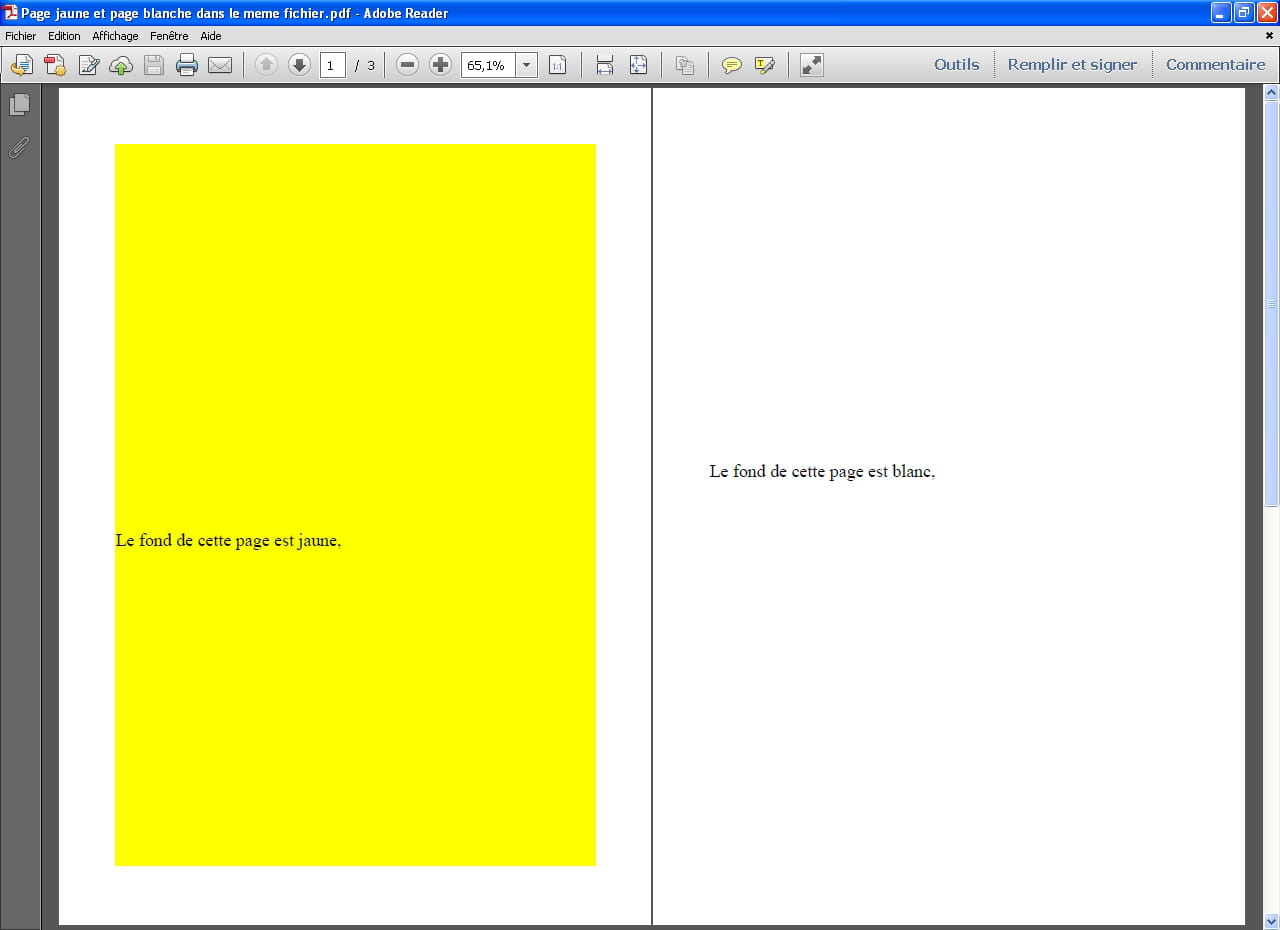1280x930 pixels.
Task: Click the fit width scrolling mode icon
Action: pos(604,65)
